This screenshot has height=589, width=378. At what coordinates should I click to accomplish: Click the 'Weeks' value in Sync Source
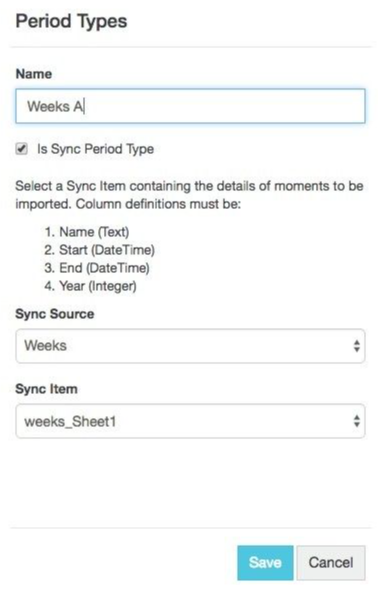(x=45, y=346)
